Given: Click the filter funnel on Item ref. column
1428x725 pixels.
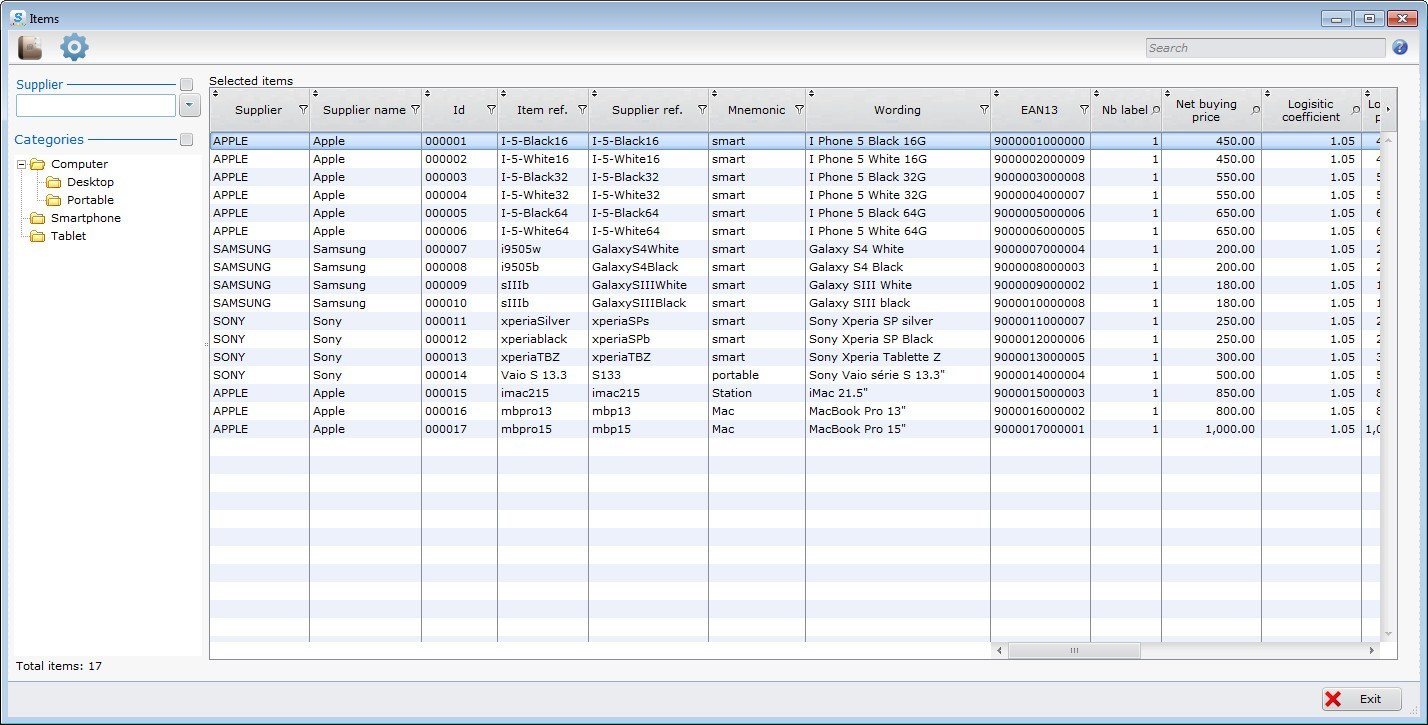Looking at the screenshot, I should coord(582,110).
